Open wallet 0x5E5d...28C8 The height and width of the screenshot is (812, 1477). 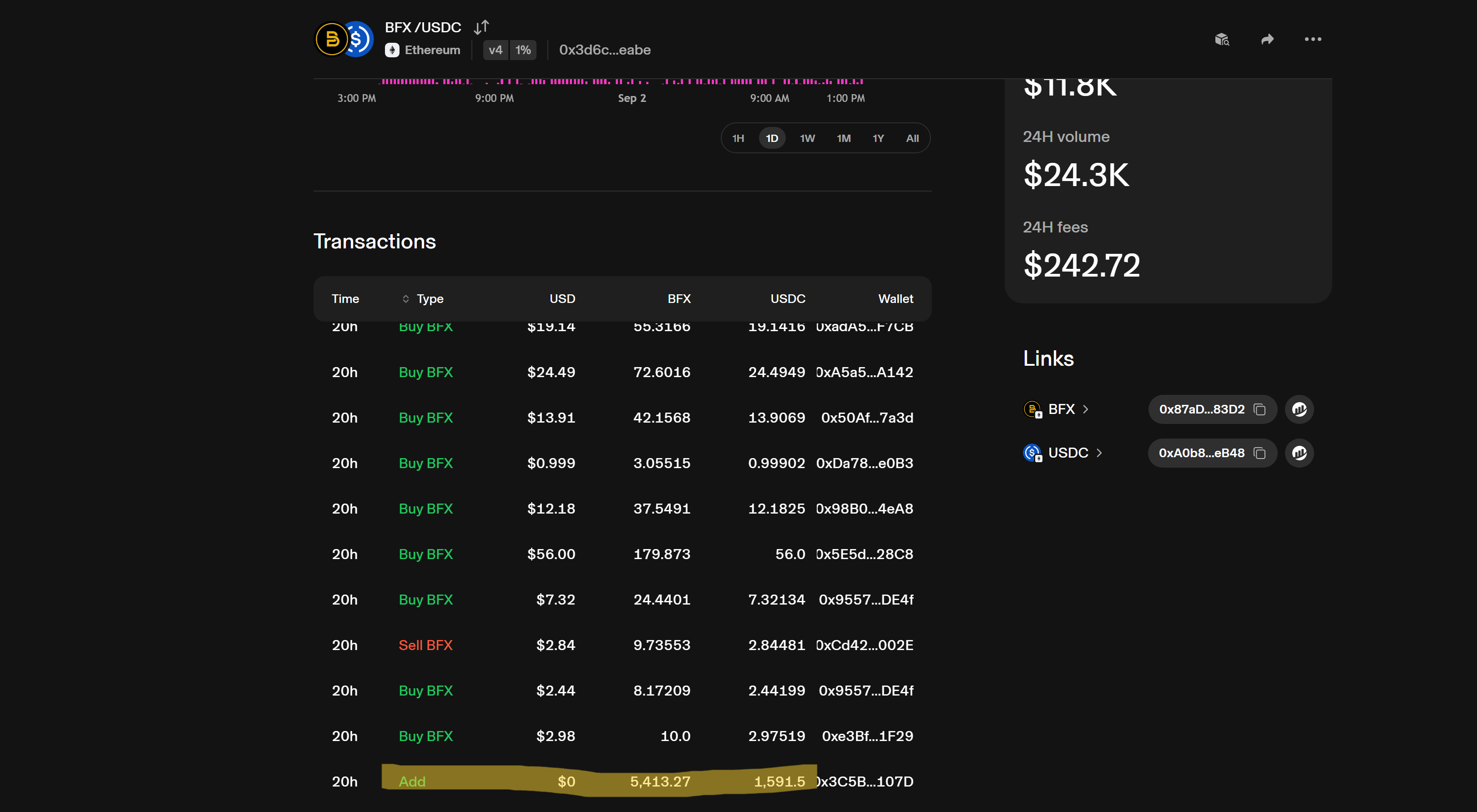[864, 554]
